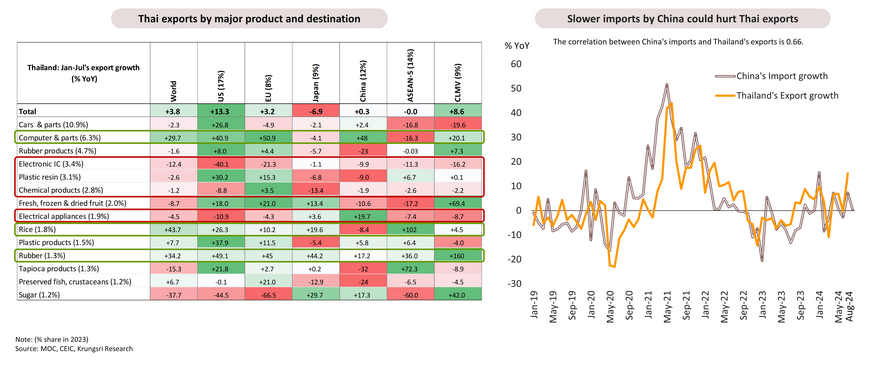Click the Tapioca products ASEAN-5 +72.3 cell
Image resolution: width=870 pixels, height=366 pixels.
click(411, 269)
